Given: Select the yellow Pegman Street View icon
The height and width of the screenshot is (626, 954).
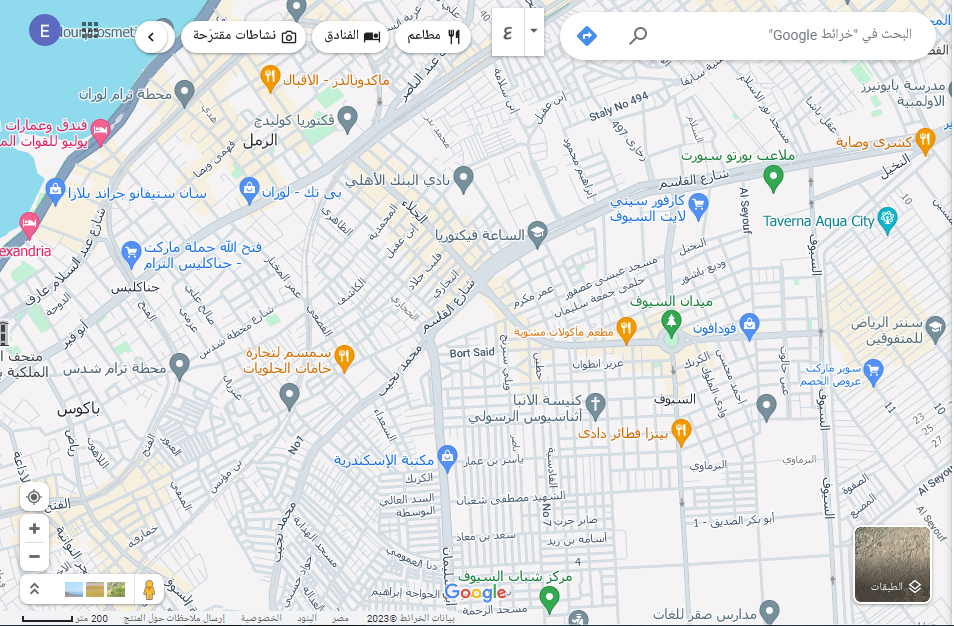Looking at the screenshot, I should click(x=149, y=590).
